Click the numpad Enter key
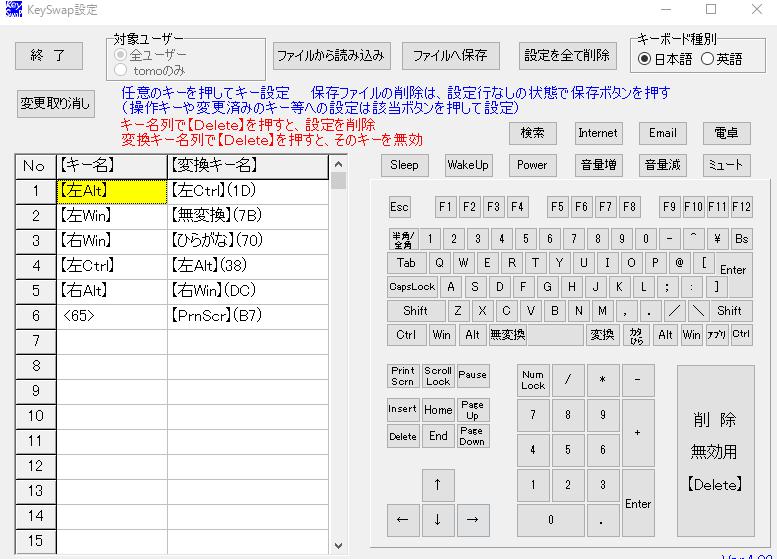Screen dimensions: 777x559 click(638, 503)
